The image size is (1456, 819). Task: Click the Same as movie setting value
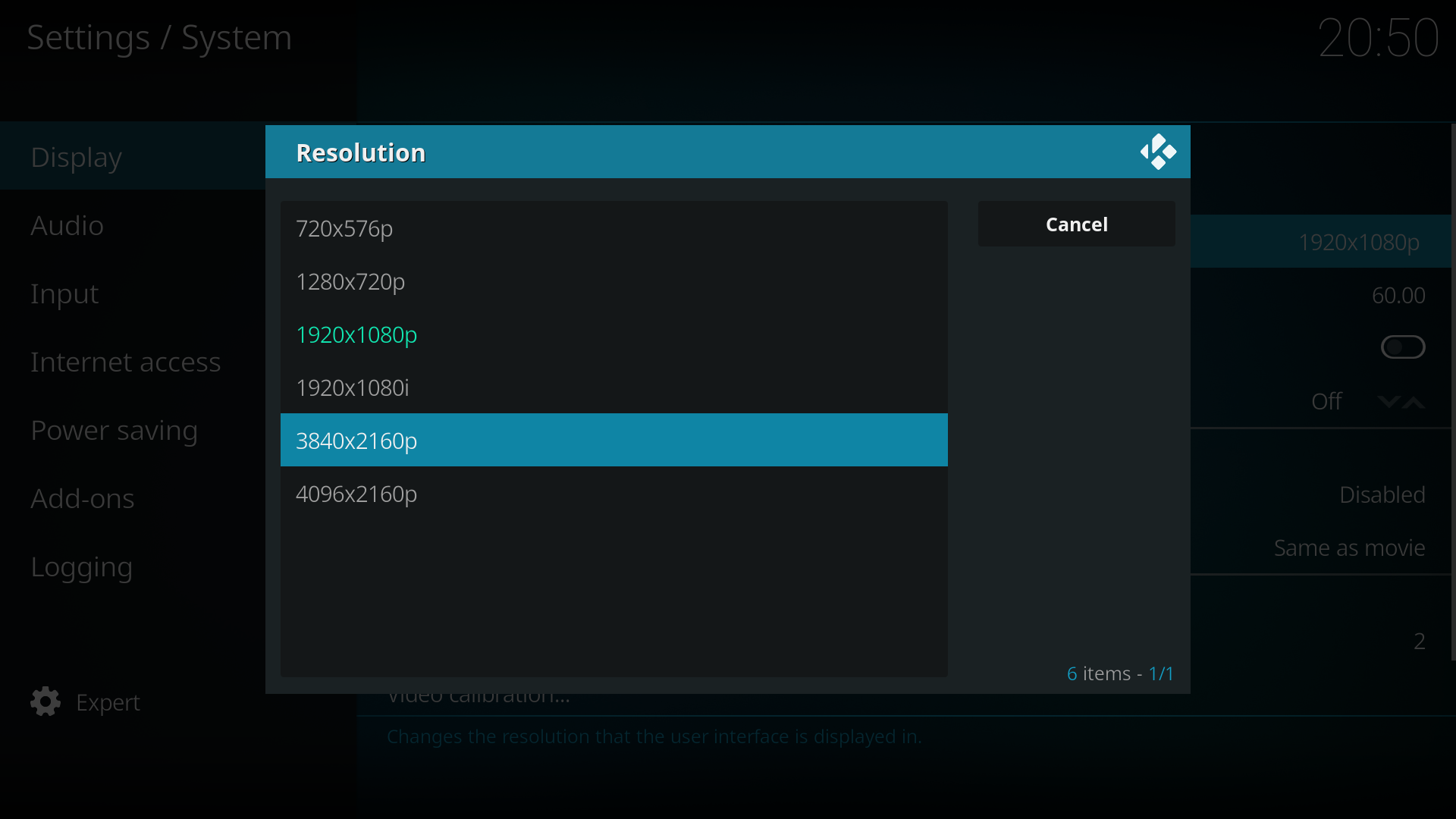click(x=1348, y=548)
